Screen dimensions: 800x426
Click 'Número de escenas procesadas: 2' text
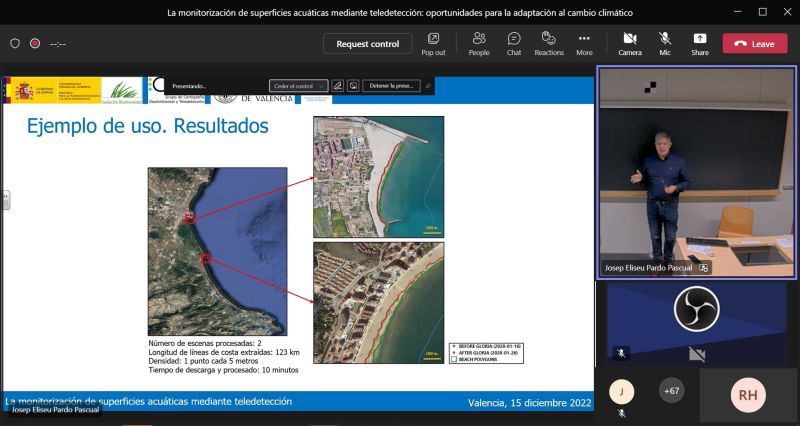coord(205,343)
